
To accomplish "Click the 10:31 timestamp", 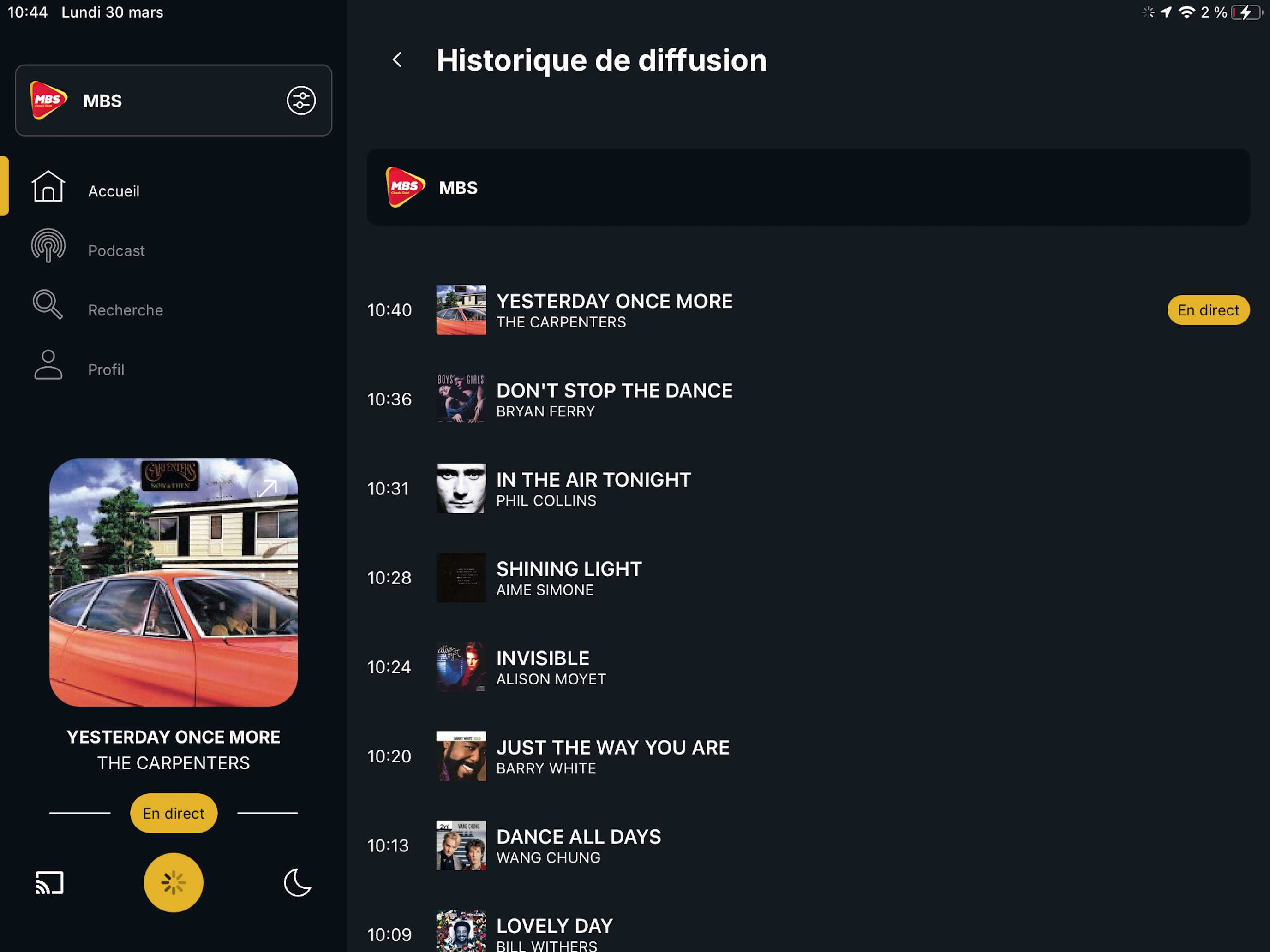I will click(388, 488).
